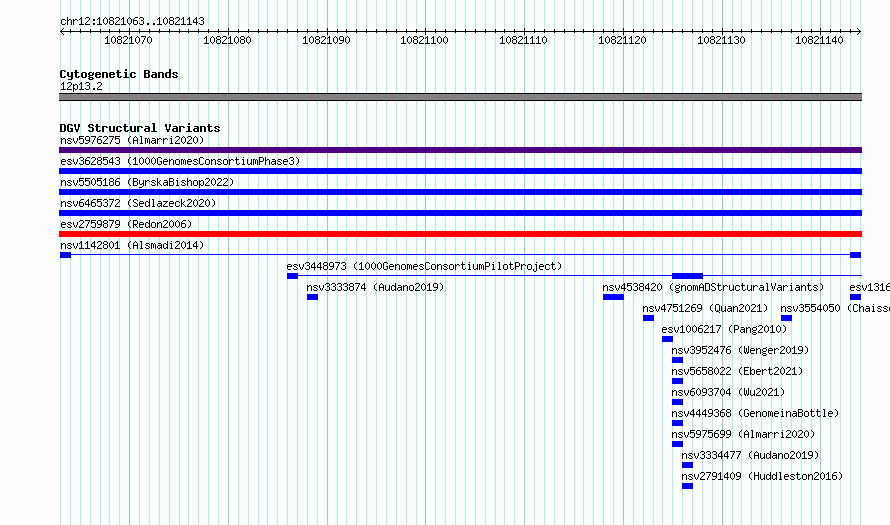Open nsv3334477 (Audano2019) label

click(x=750, y=455)
